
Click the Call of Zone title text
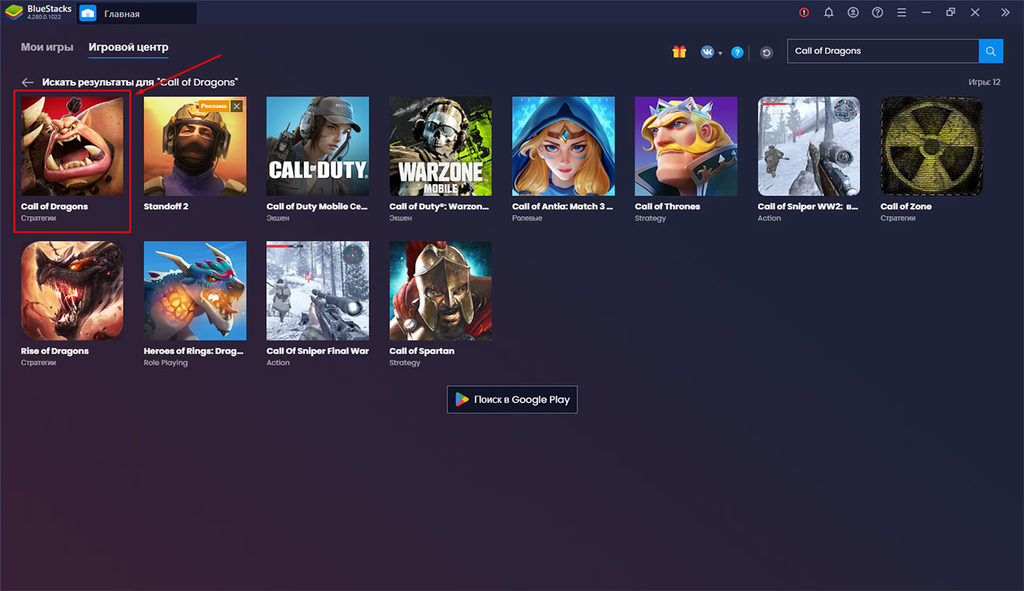906,206
